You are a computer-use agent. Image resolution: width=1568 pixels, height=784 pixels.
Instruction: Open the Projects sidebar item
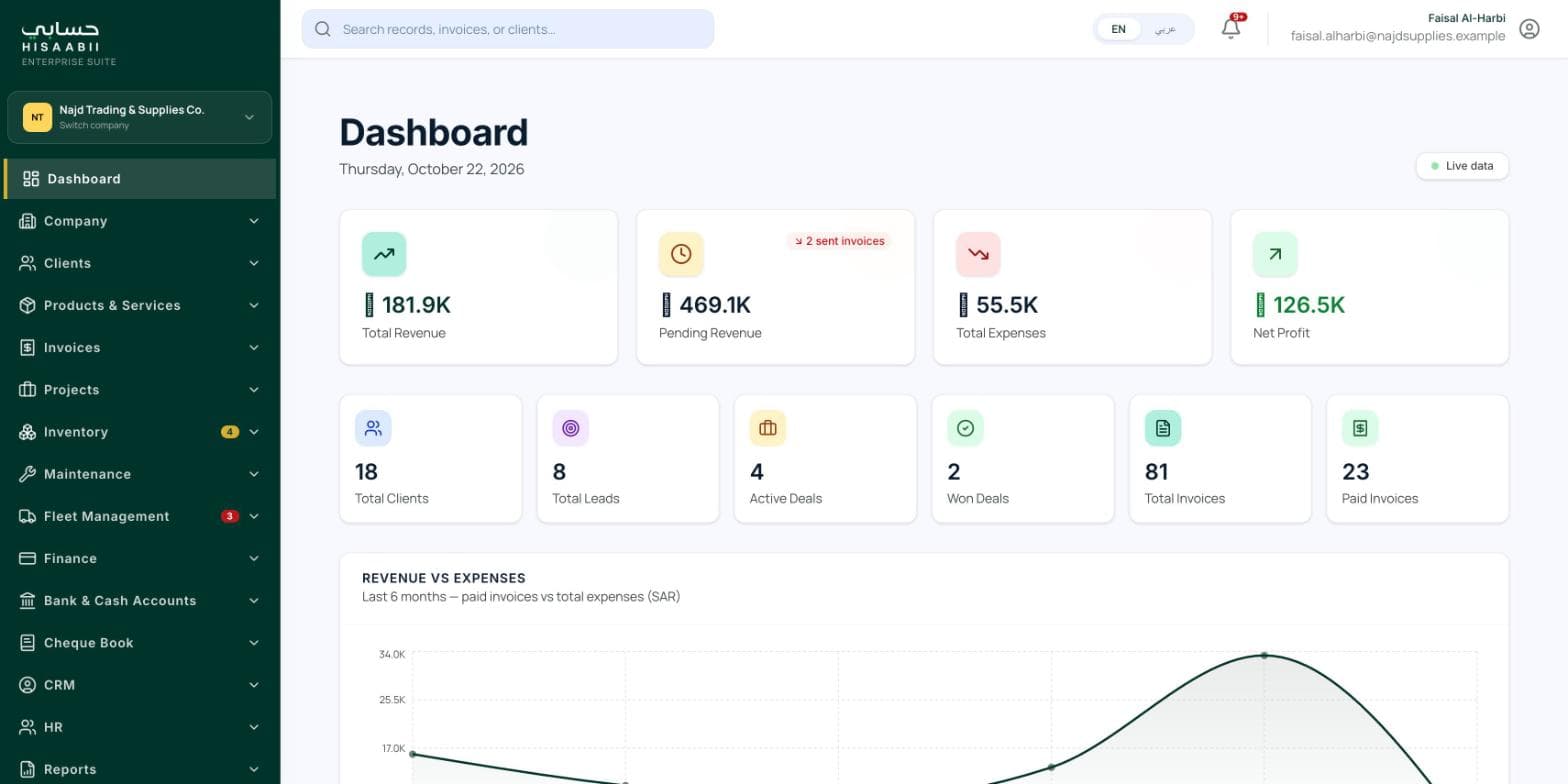pyautogui.click(x=140, y=390)
